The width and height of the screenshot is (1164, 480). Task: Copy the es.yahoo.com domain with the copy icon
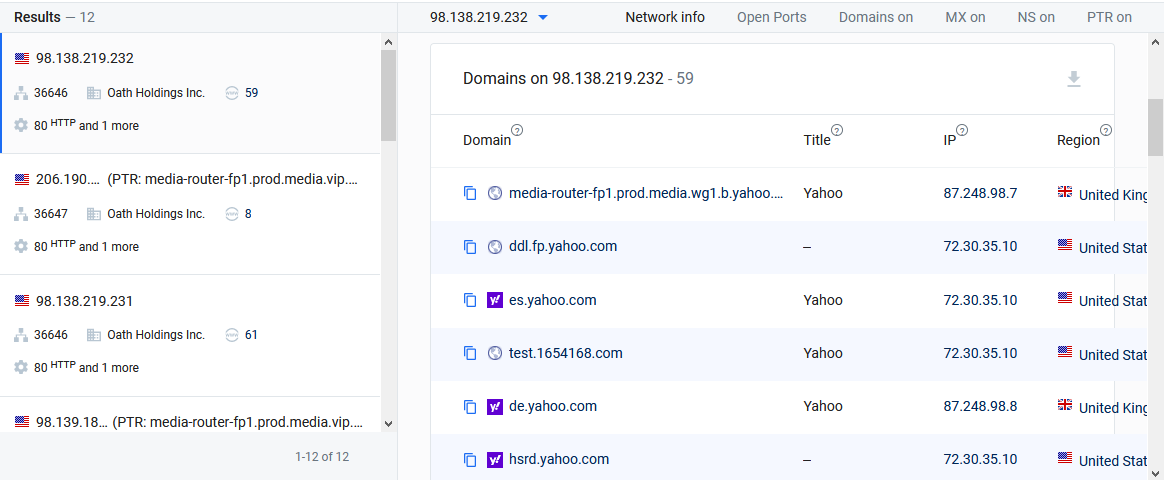(470, 300)
